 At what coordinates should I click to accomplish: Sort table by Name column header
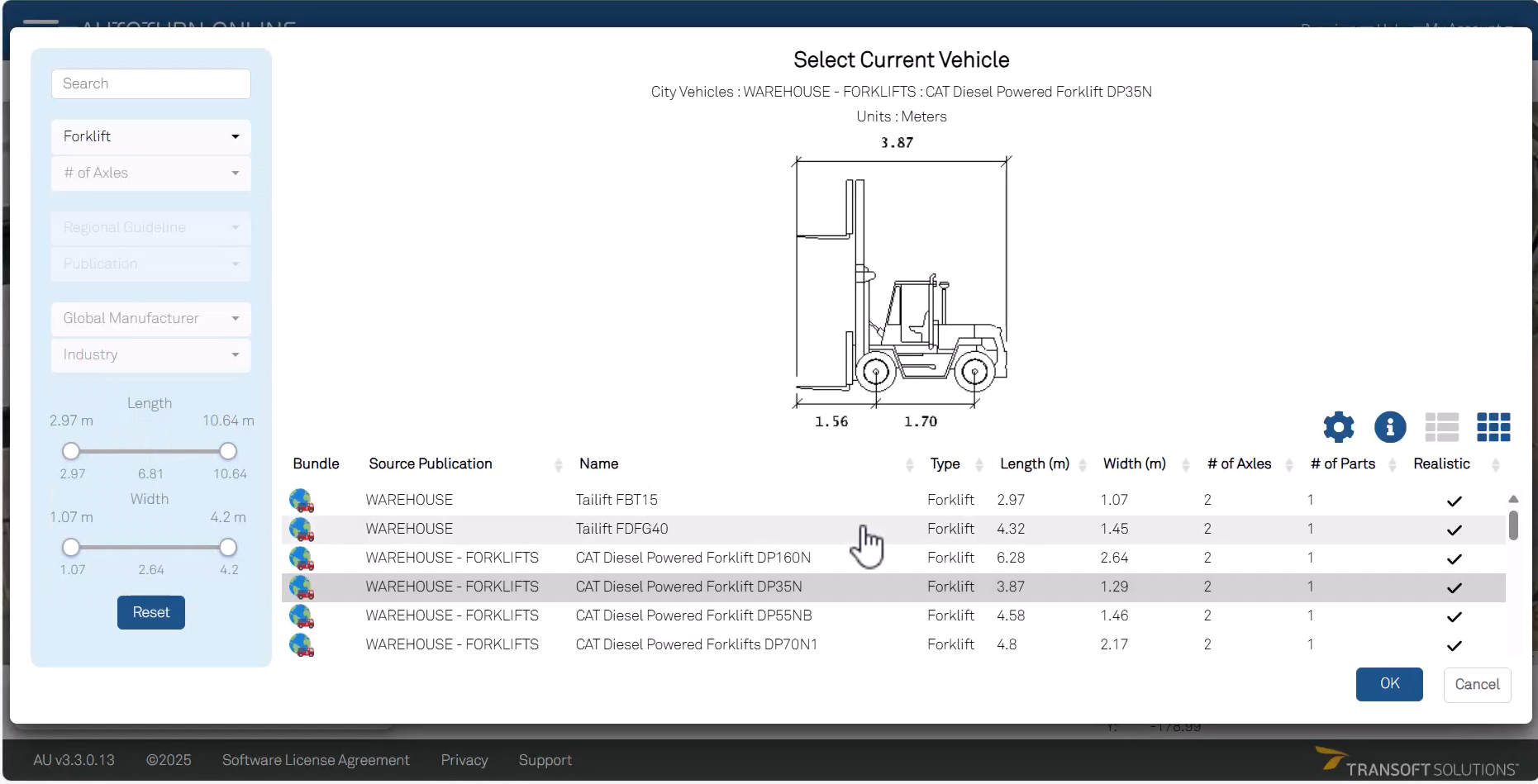tap(599, 464)
